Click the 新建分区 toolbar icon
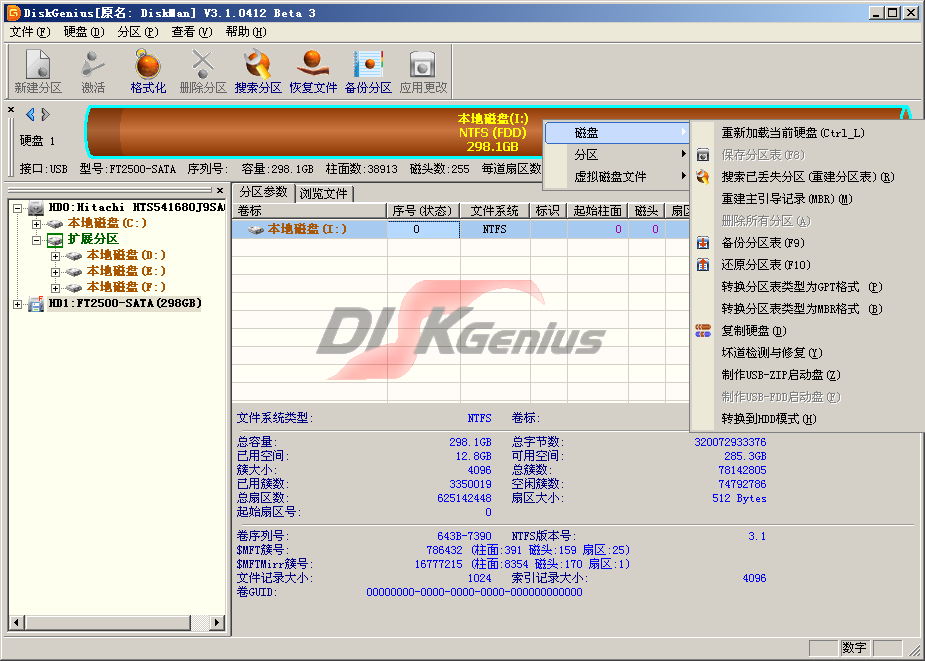Screen dimensions: 925x661 coord(38,71)
